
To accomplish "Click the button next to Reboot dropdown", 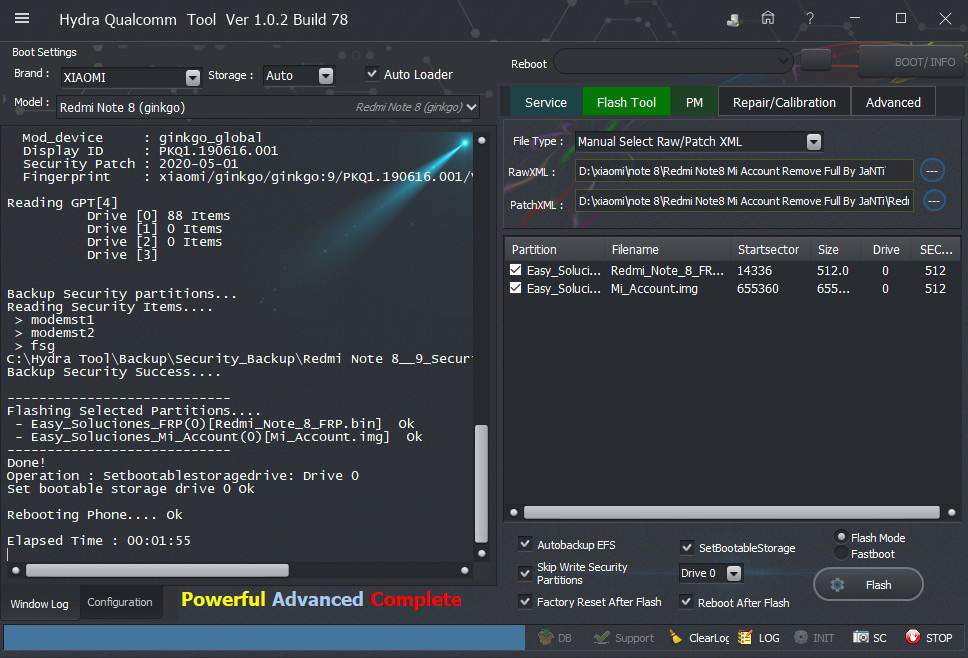I will click(x=816, y=60).
